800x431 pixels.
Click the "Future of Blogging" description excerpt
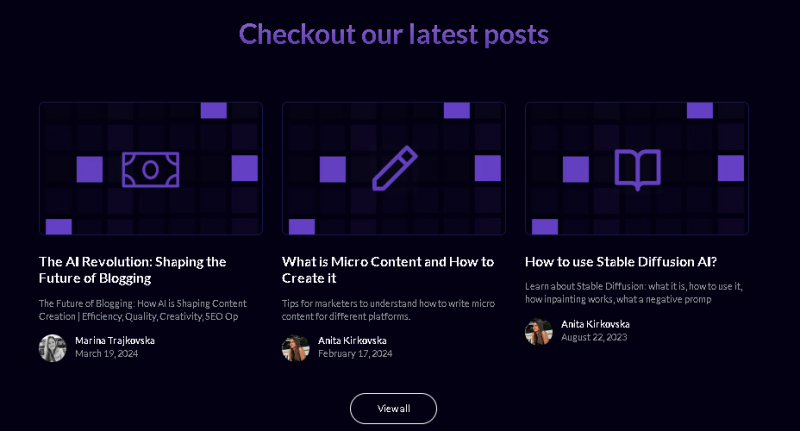click(x=142, y=309)
